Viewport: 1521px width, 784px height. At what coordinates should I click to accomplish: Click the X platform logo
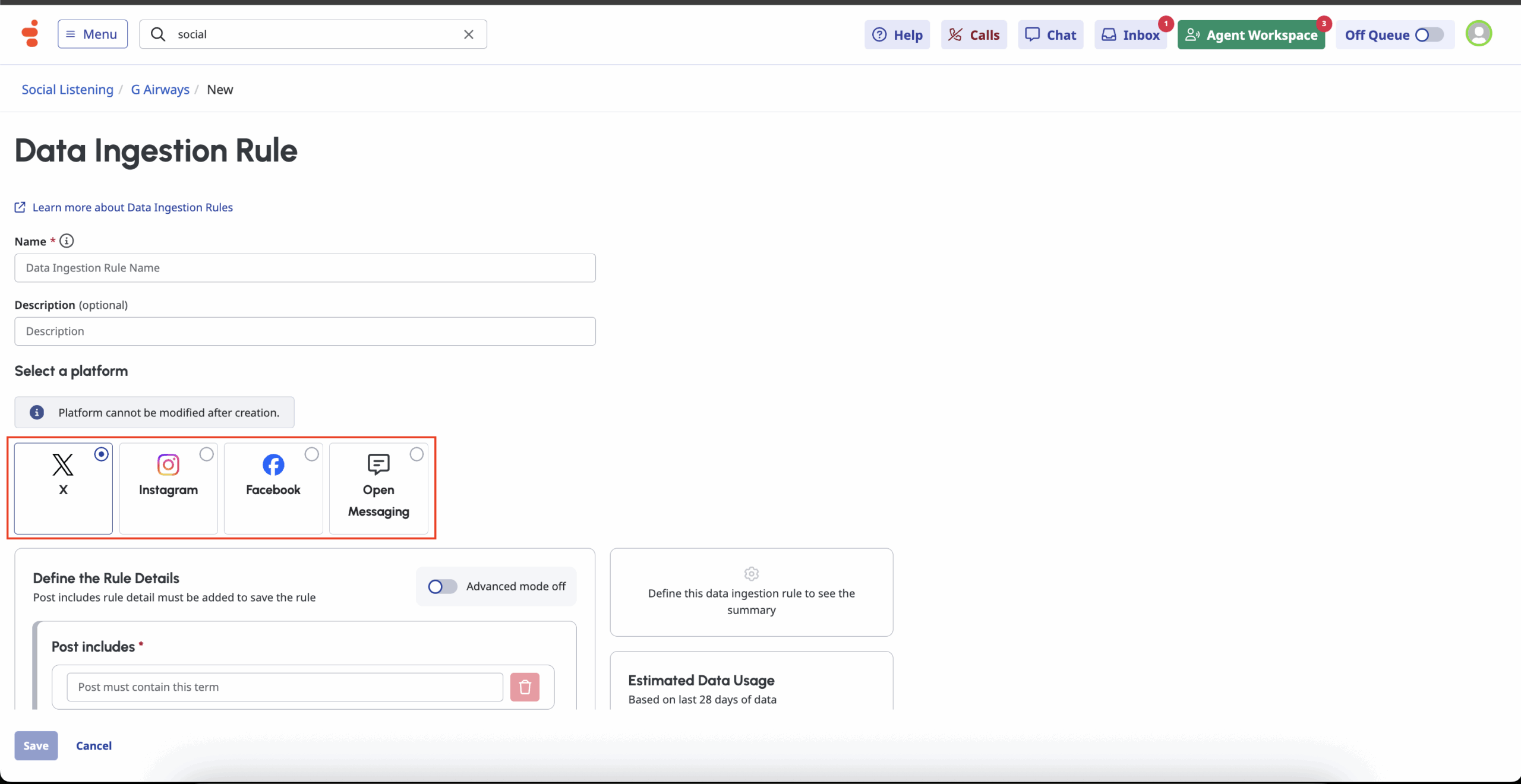[x=63, y=464]
